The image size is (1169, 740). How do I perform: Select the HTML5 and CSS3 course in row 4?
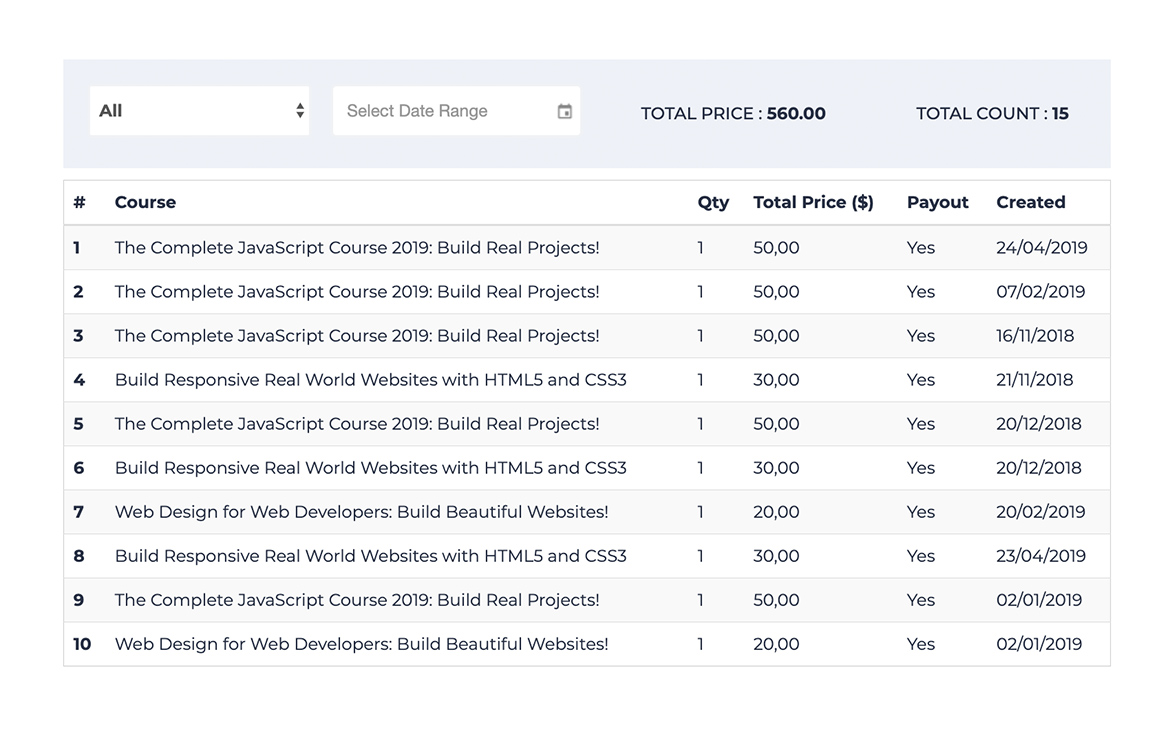370,380
